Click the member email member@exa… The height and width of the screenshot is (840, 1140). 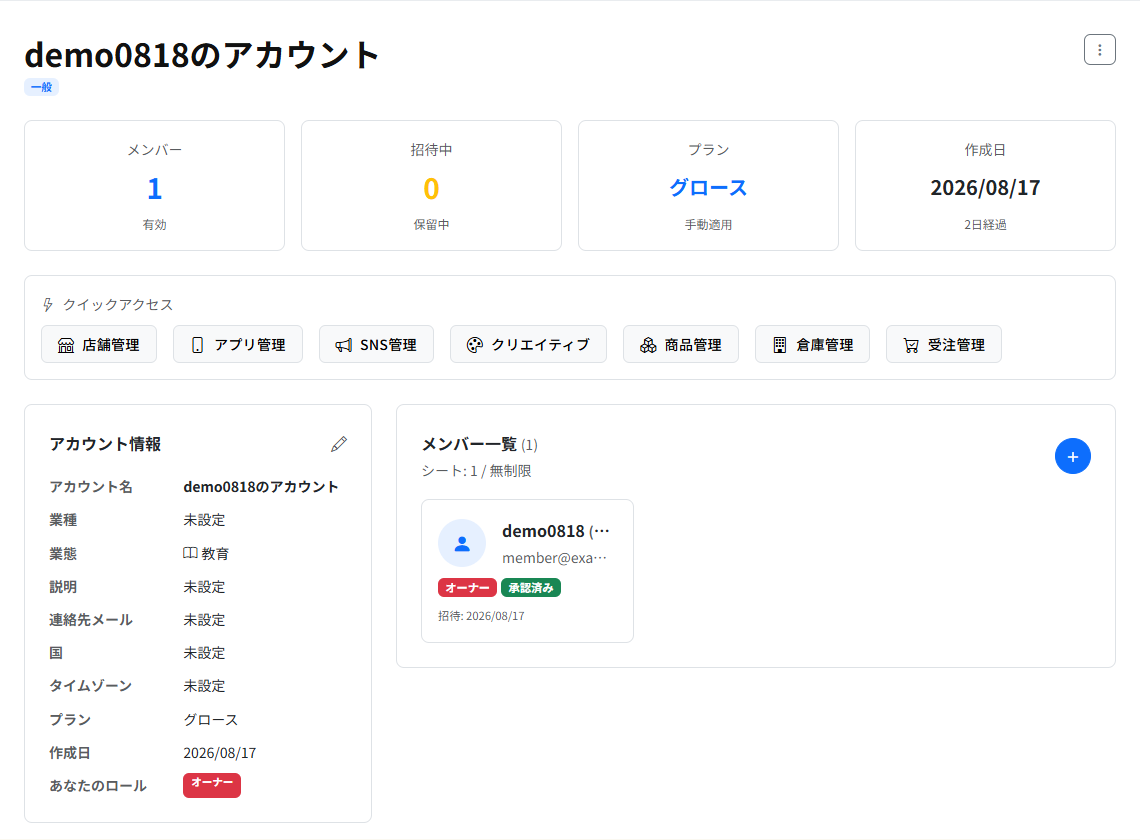[555, 558]
